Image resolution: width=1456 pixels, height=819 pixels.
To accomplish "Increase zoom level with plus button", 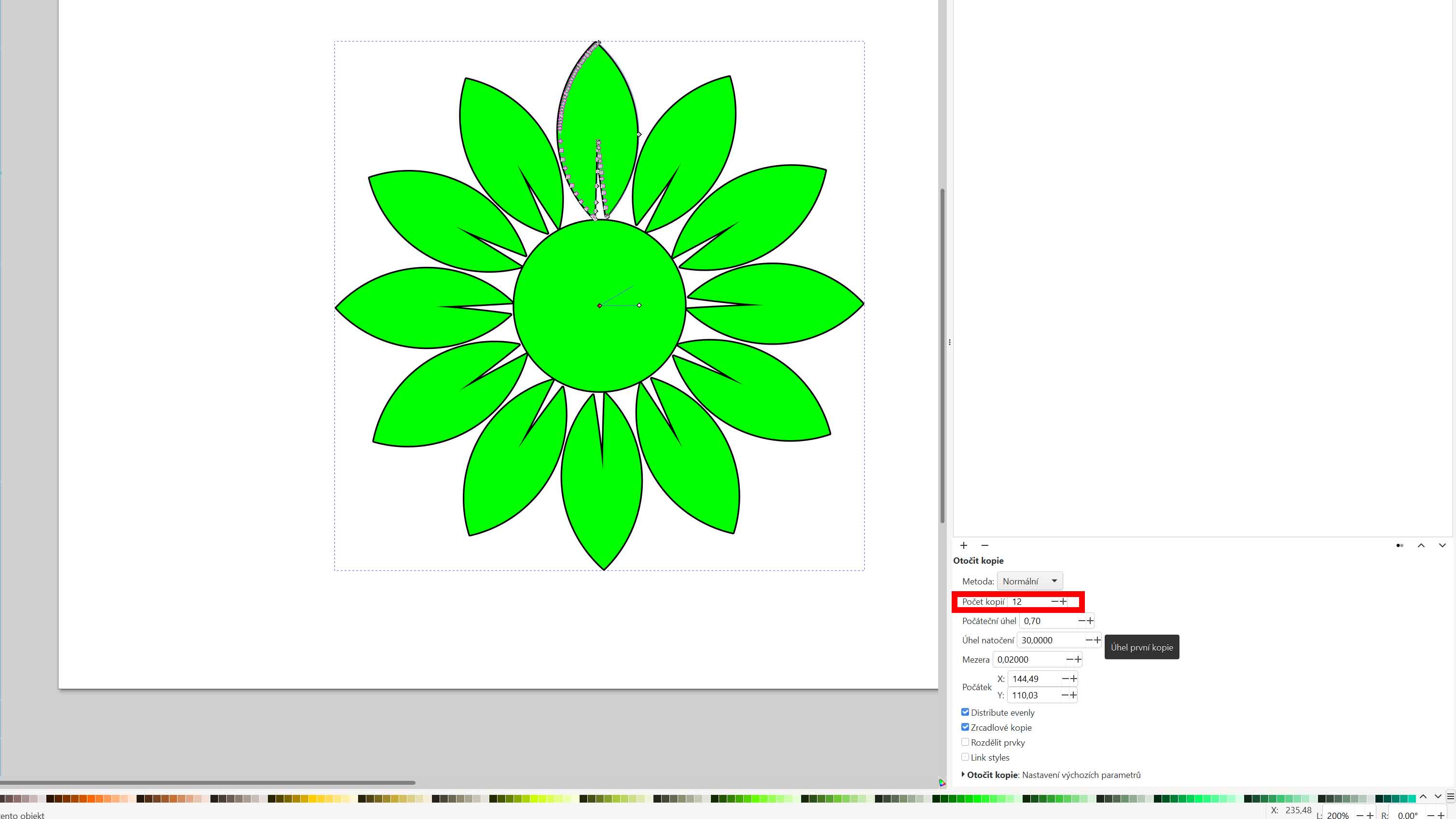I will (1370, 815).
